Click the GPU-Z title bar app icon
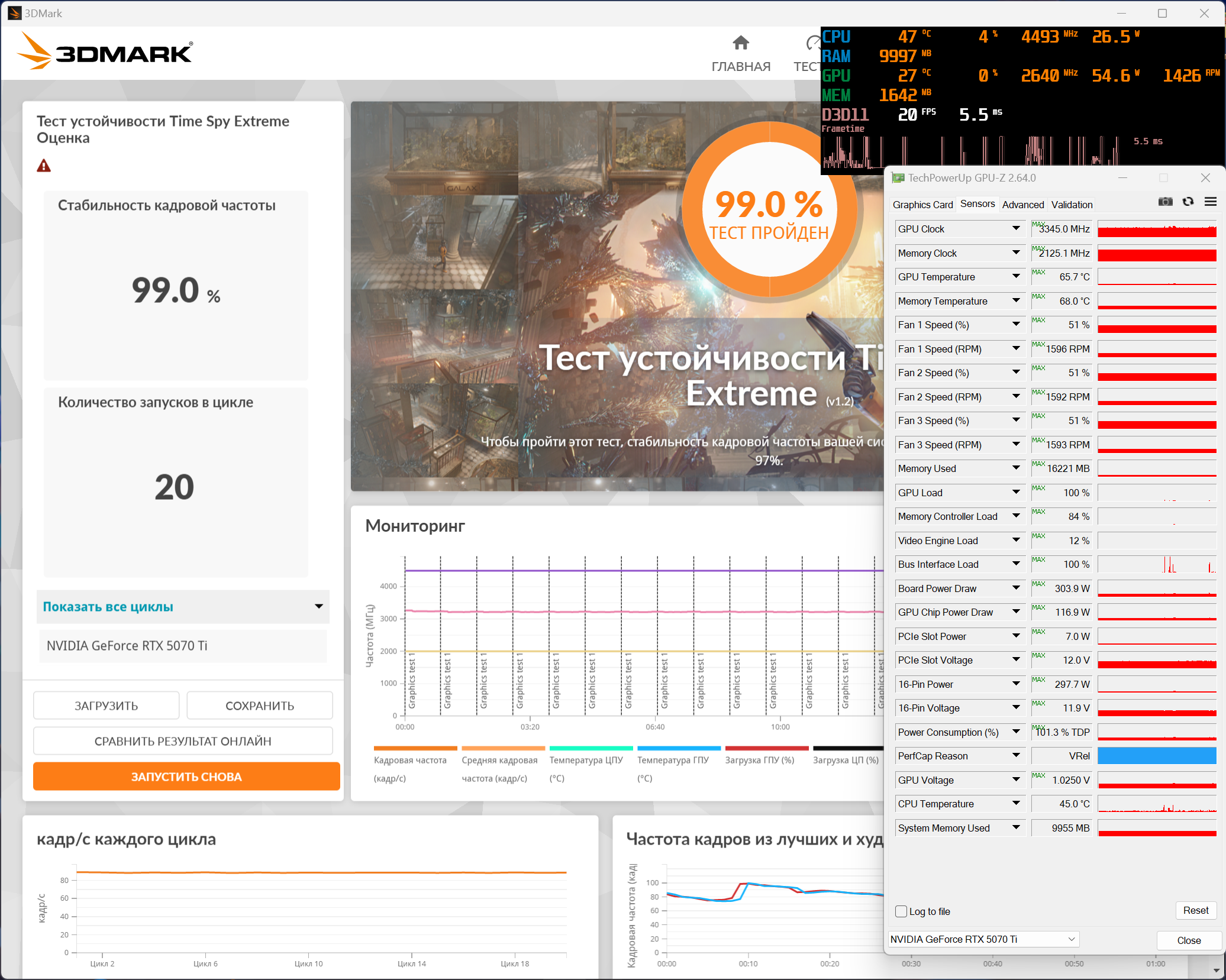 click(898, 178)
